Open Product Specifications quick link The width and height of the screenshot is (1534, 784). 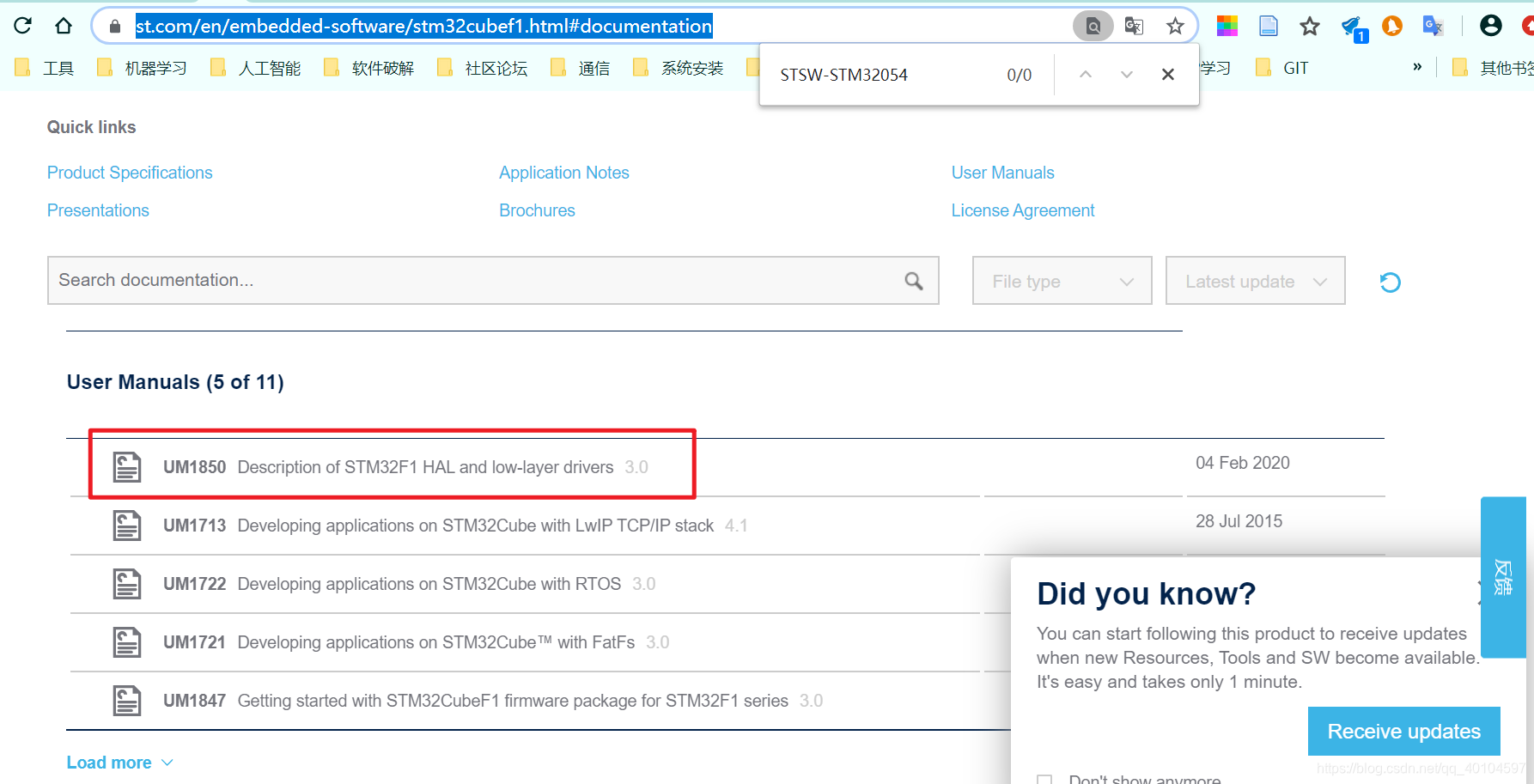pyautogui.click(x=130, y=173)
